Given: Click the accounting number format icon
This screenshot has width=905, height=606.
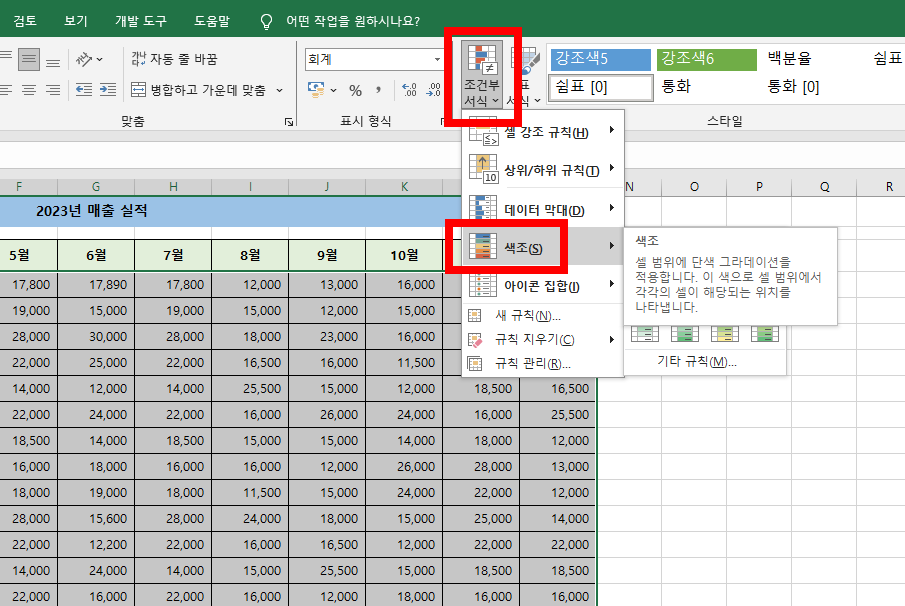Looking at the screenshot, I should pyautogui.click(x=316, y=90).
